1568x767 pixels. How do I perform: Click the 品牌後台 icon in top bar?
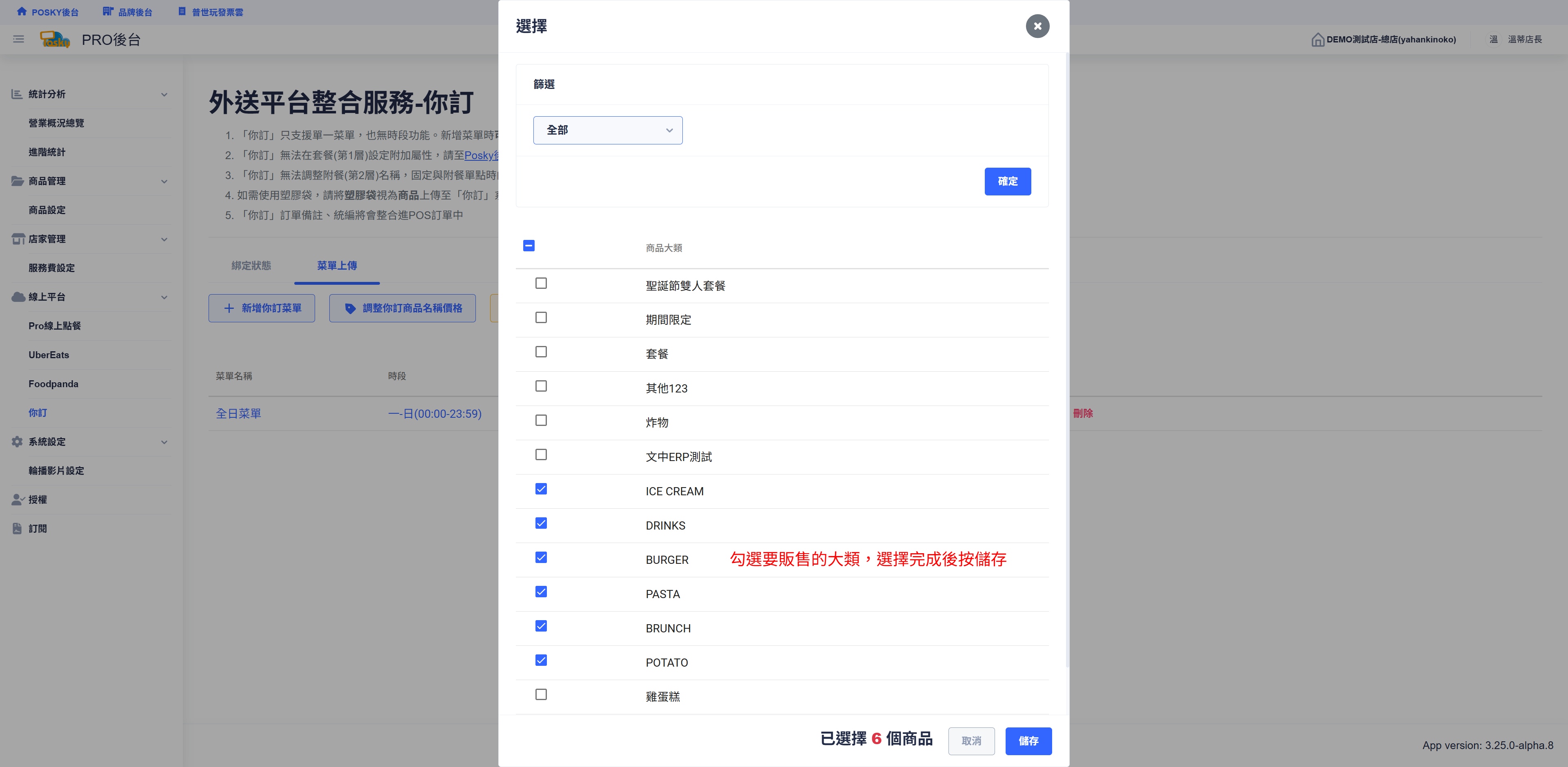pyautogui.click(x=108, y=11)
